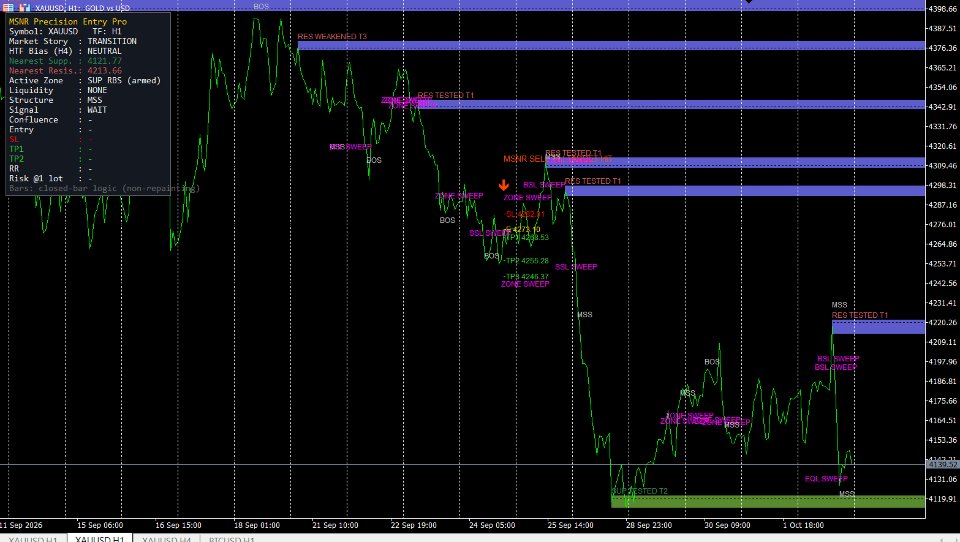The height and width of the screenshot is (542, 960).
Task: Click the 4220.26 price scale label
Action: coord(943,323)
